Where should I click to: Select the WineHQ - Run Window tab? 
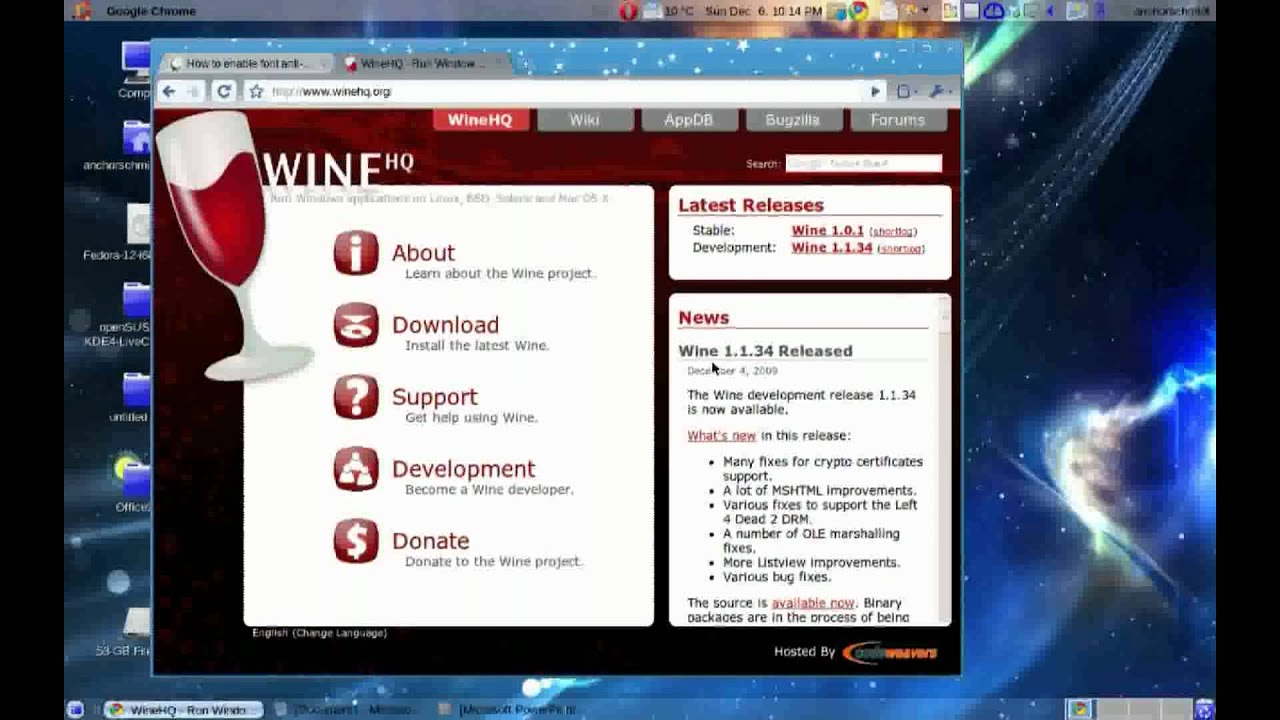(418, 63)
